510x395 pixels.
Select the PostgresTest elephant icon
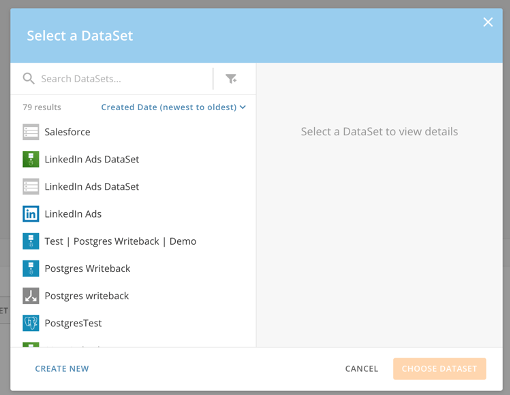(31, 323)
